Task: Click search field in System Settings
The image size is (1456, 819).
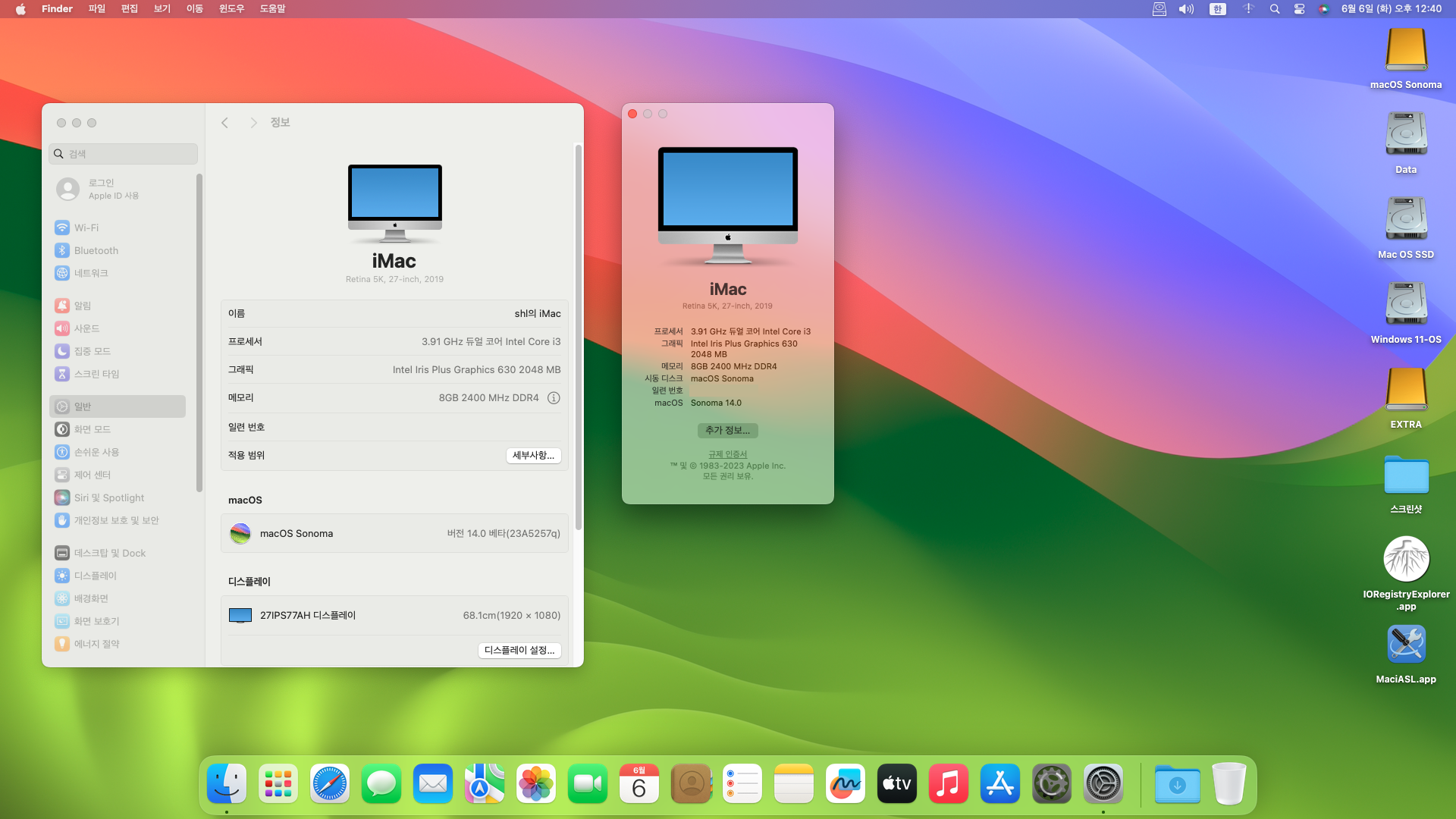Action: point(123,153)
